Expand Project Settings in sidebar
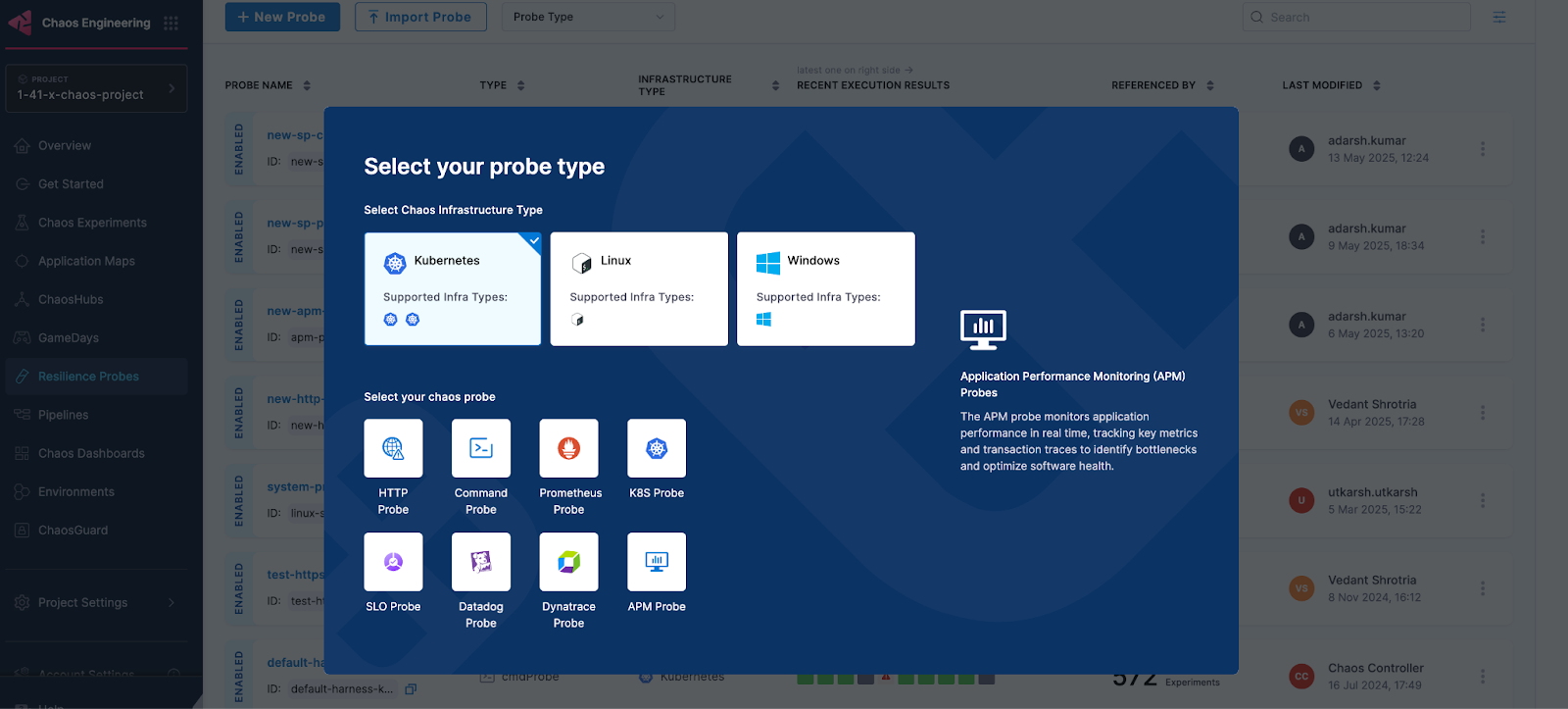Screen dimensions: 1568x709 click(x=96, y=603)
